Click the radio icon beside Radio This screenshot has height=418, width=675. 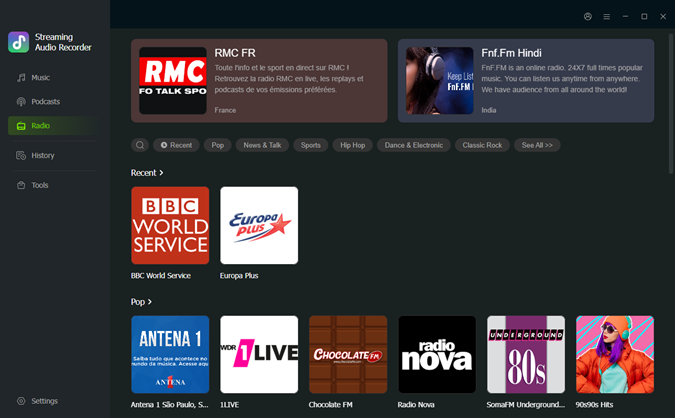pyautogui.click(x=21, y=126)
